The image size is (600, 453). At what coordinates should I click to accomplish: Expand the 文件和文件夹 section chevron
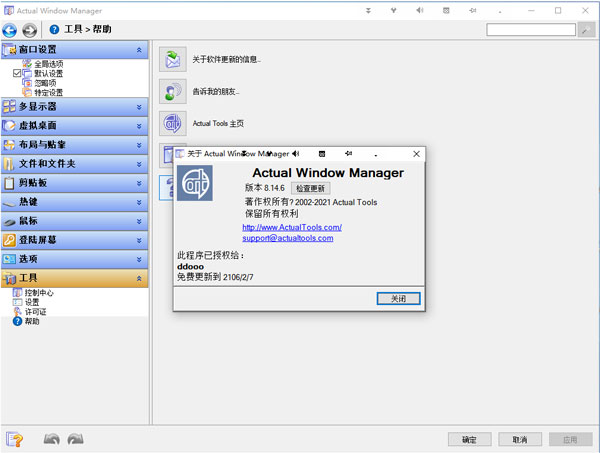pyautogui.click(x=139, y=165)
